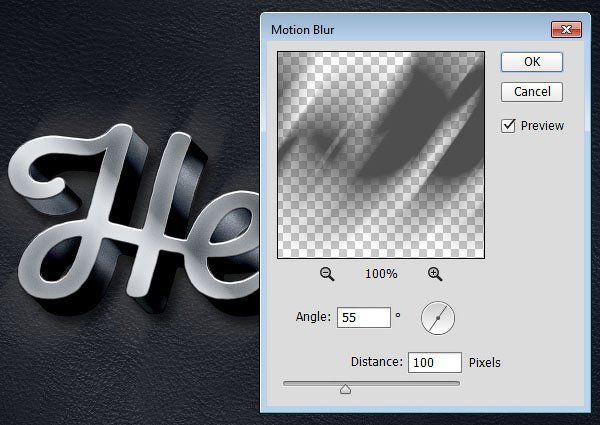Viewport: 600px width, 425px height.
Task: Close the Motion Blur dialog
Action: [x=566, y=29]
